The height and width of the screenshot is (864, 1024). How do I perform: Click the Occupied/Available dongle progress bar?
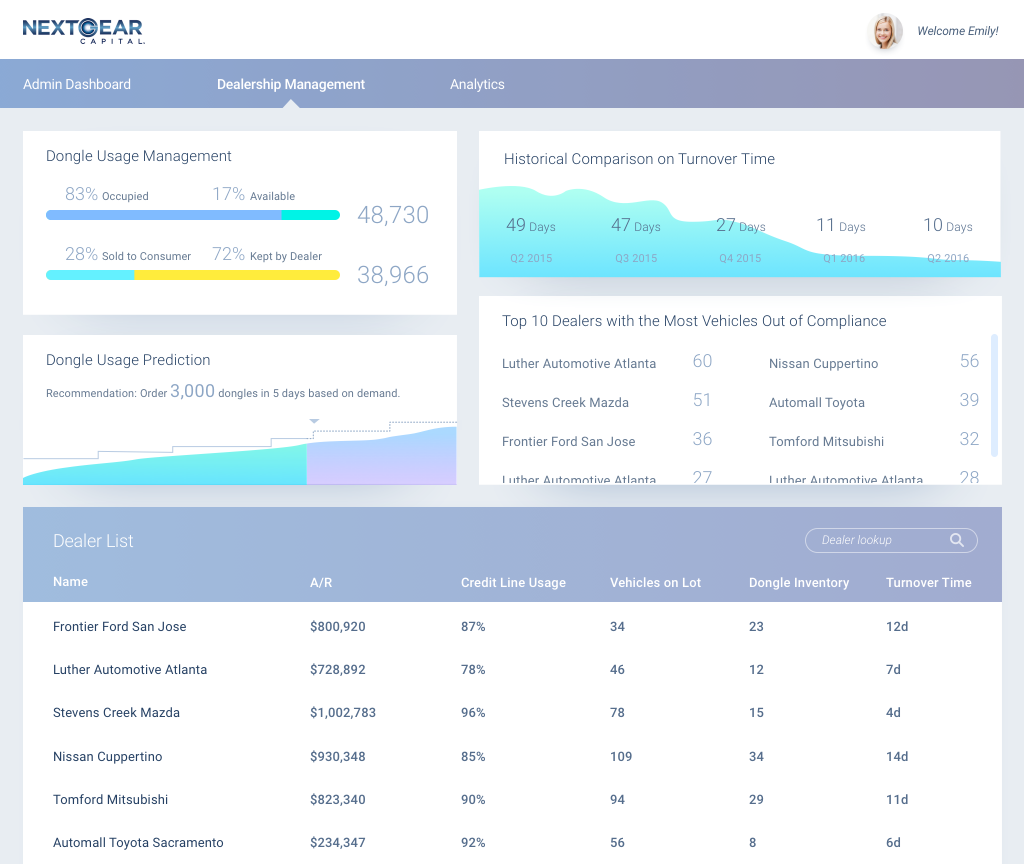[193, 215]
